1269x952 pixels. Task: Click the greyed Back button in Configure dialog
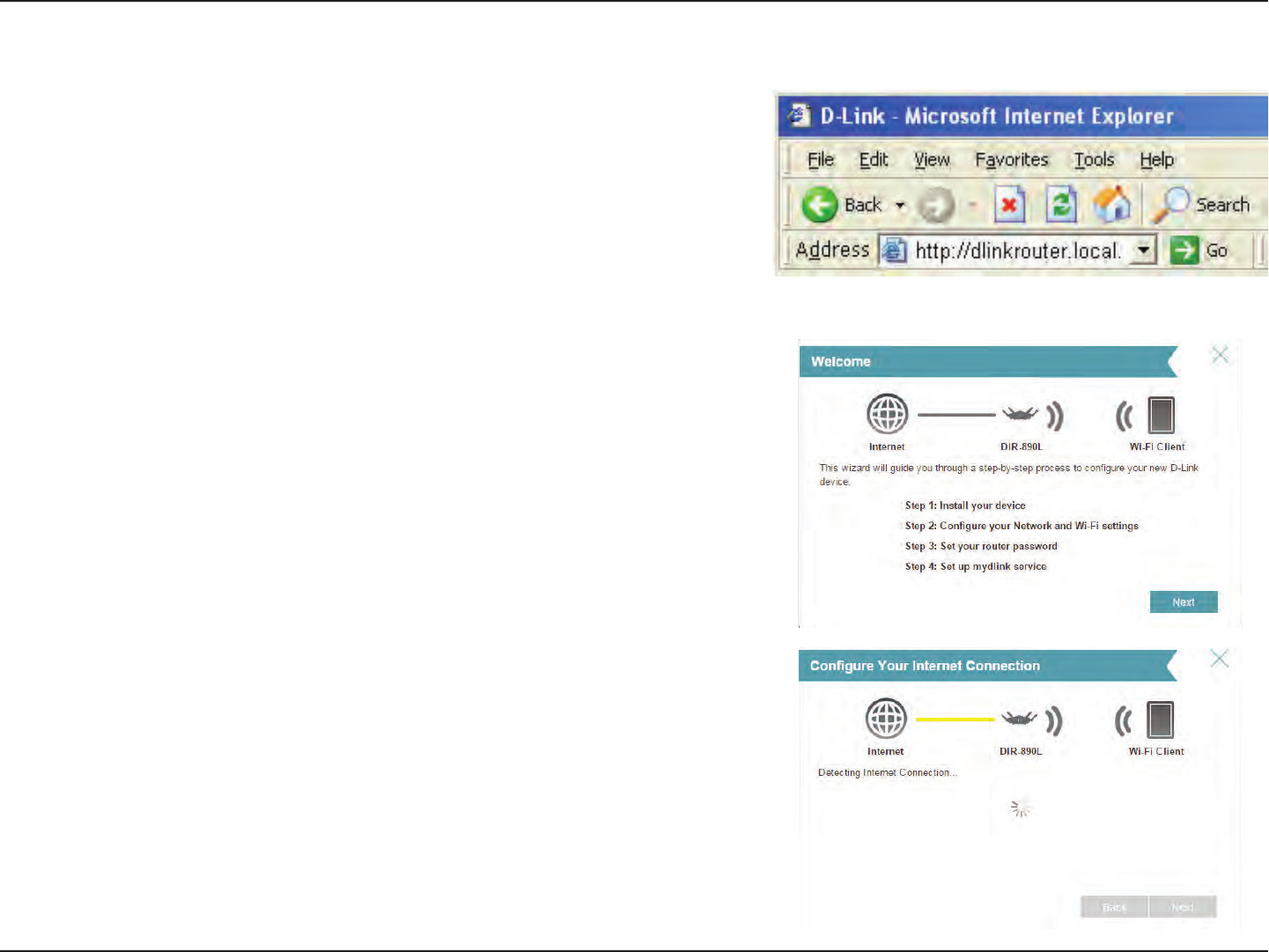tap(1114, 907)
